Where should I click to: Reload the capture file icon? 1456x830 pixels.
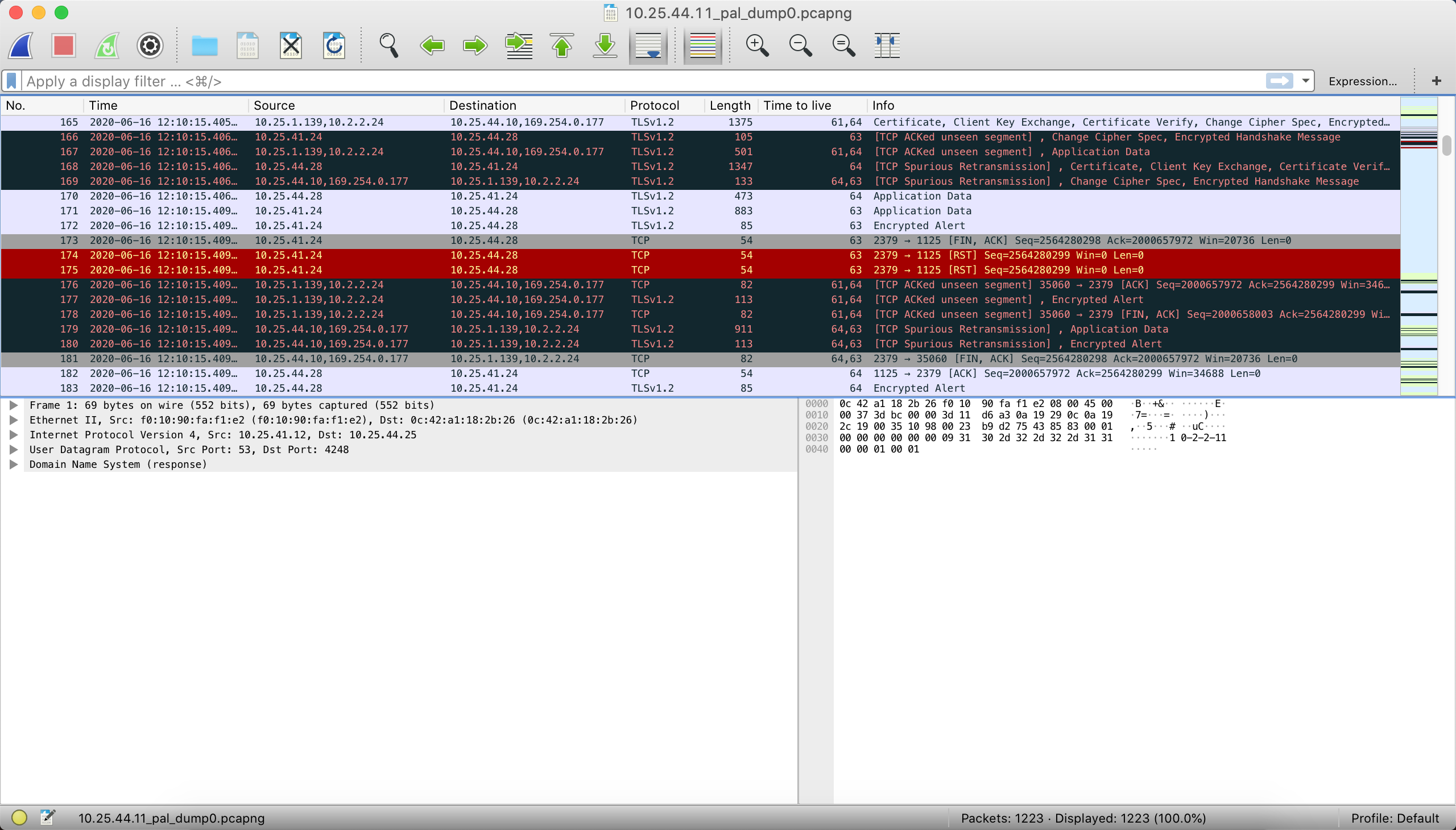coord(334,45)
